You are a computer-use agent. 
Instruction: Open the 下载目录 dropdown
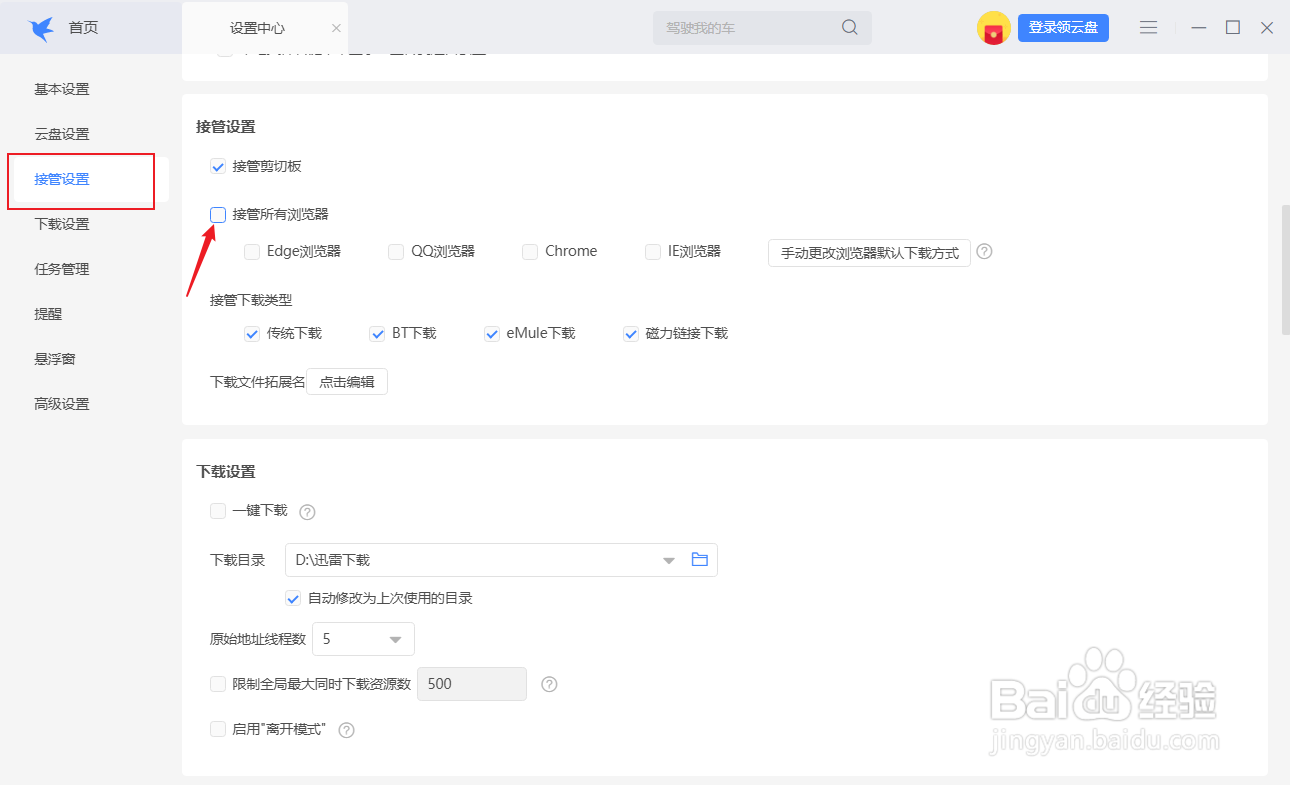[668, 560]
